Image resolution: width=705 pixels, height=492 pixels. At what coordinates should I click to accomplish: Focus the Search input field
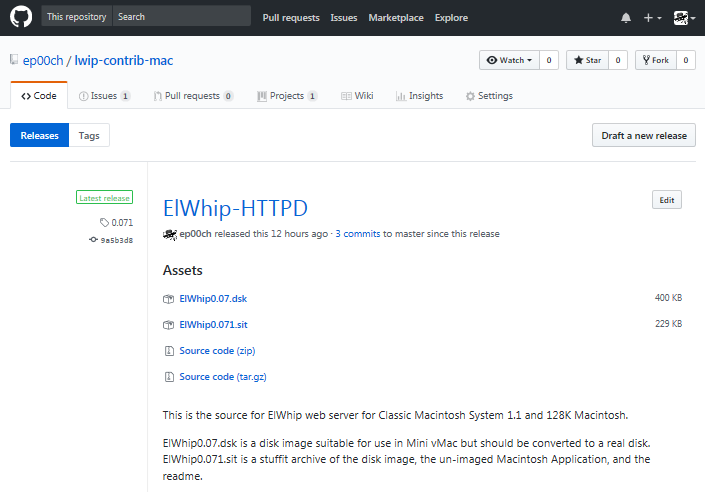click(x=182, y=16)
